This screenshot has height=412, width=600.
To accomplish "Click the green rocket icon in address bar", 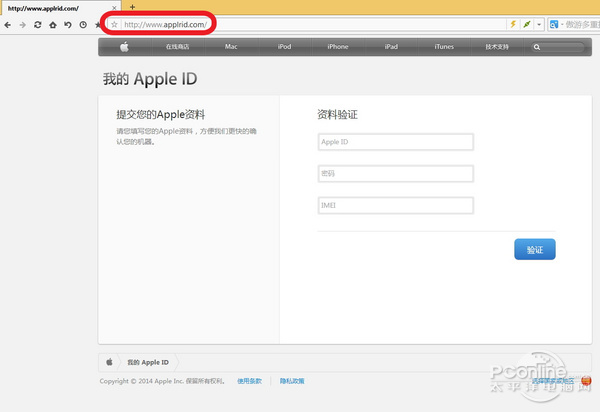I will 527,24.
